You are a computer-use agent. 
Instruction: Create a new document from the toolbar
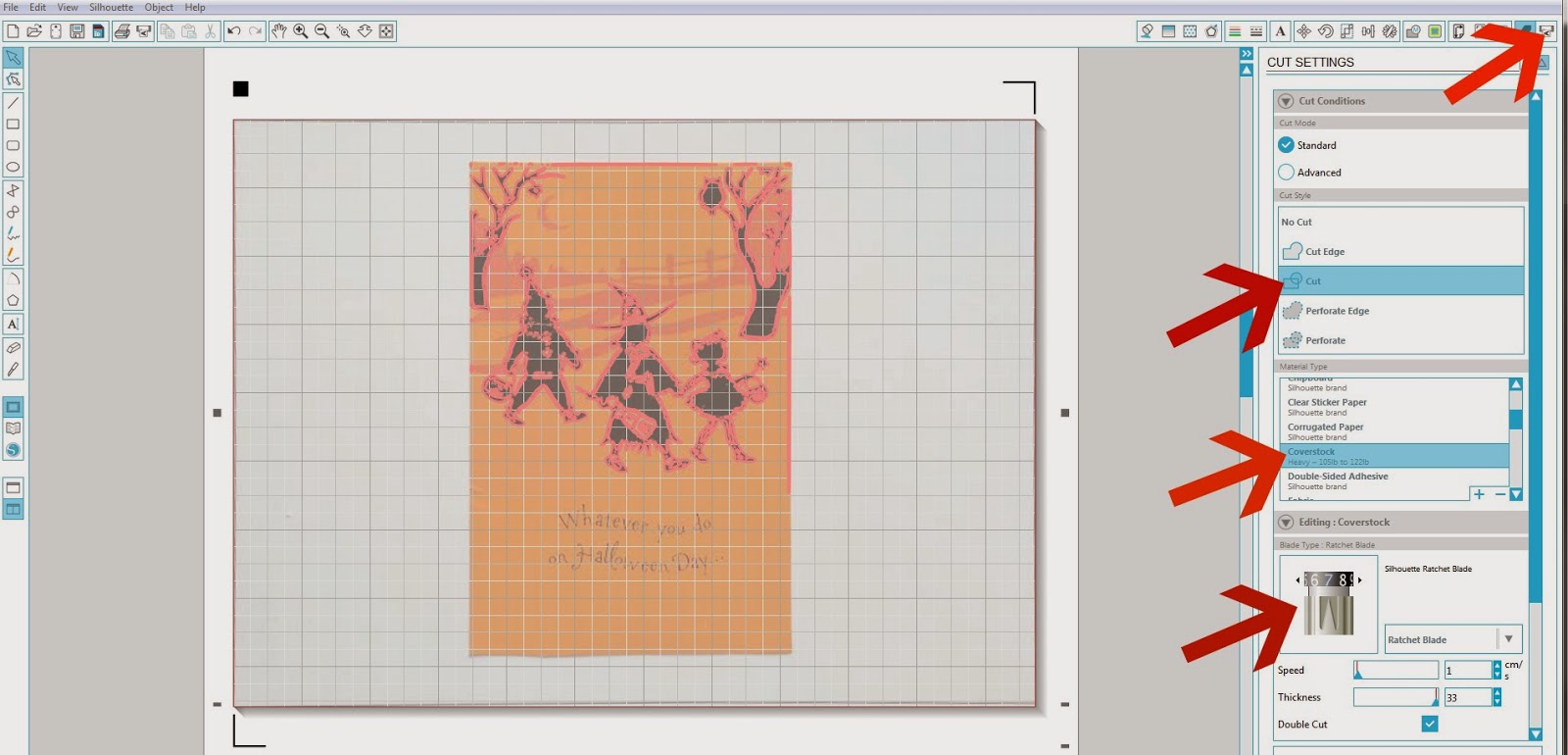tap(13, 31)
